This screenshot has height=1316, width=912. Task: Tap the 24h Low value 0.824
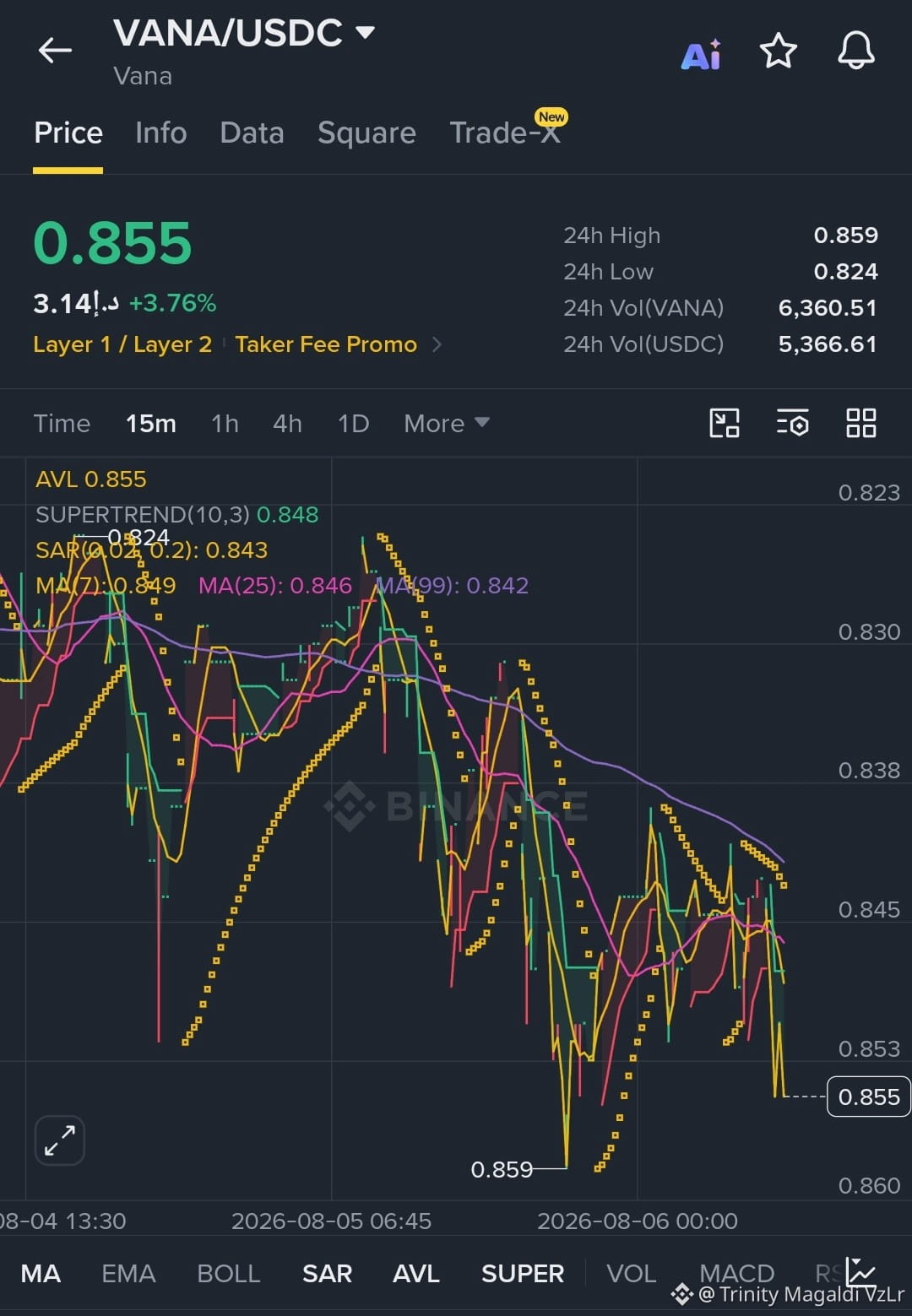845,272
